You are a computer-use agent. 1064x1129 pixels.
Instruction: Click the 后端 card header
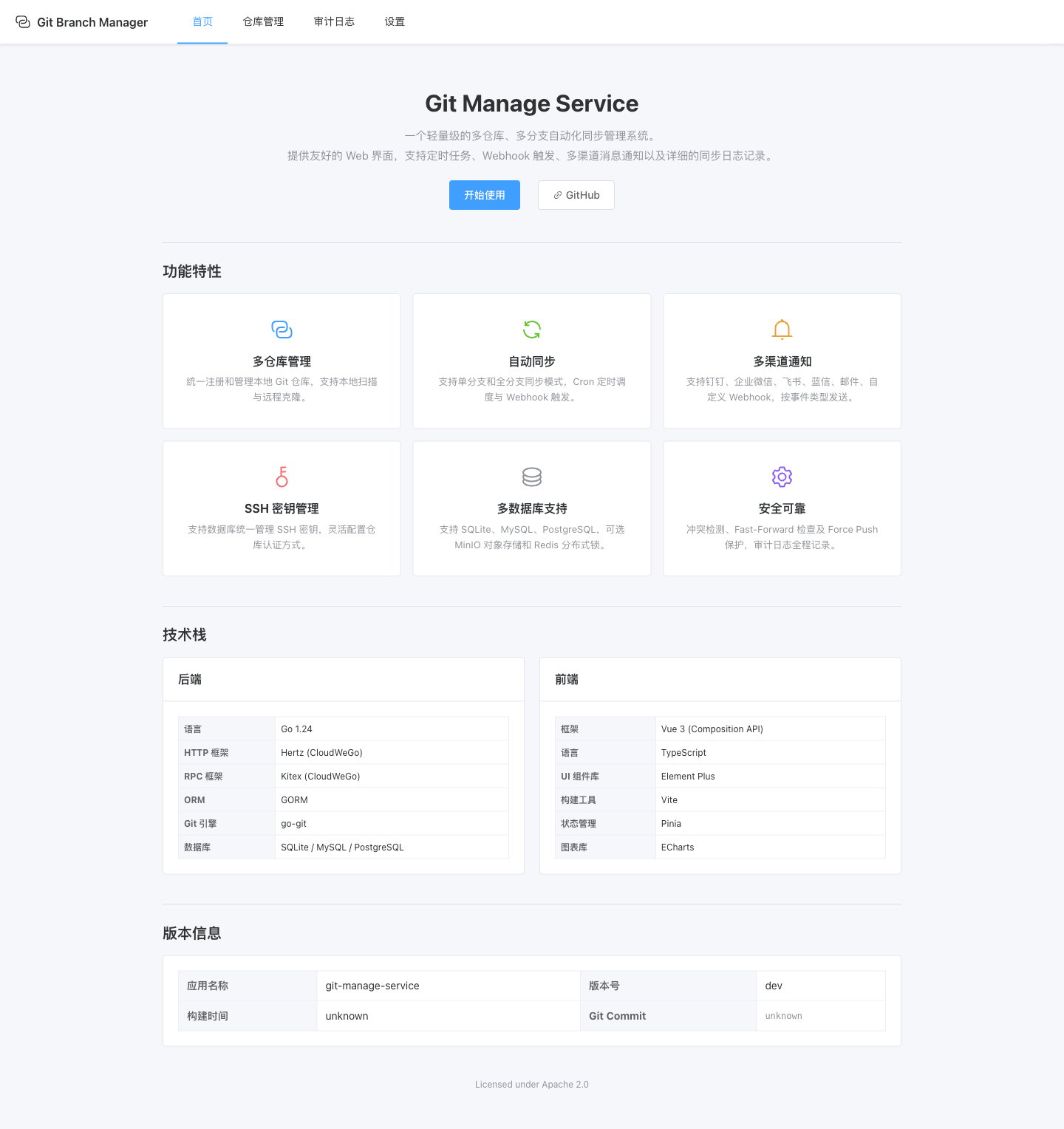(x=190, y=679)
